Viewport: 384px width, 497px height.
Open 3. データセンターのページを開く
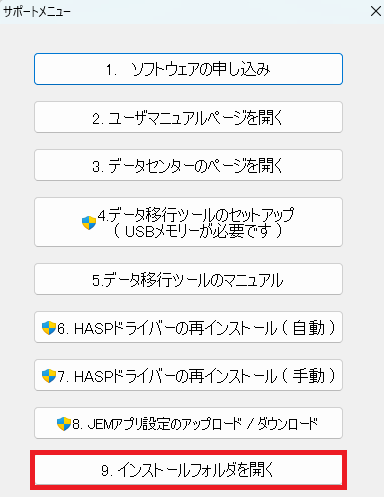coord(188,165)
